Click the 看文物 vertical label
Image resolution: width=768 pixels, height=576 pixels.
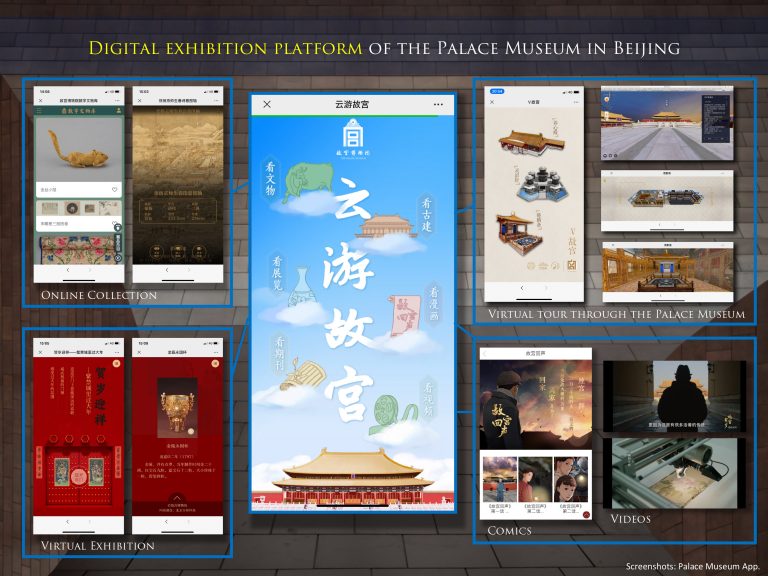click(x=270, y=179)
